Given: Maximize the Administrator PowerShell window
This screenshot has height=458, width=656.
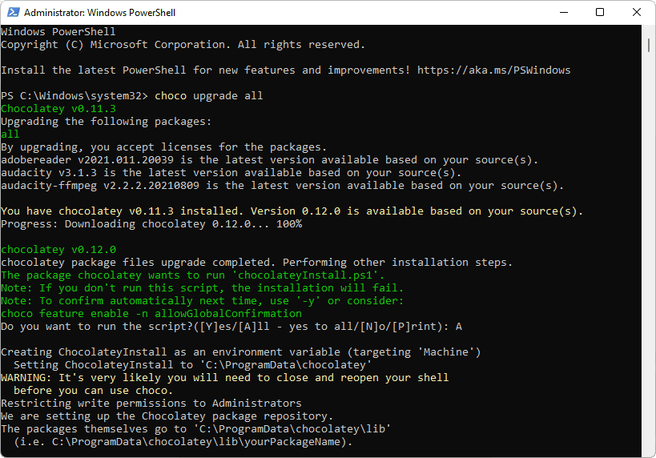Looking at the screenshot, I should pos(600,12).
